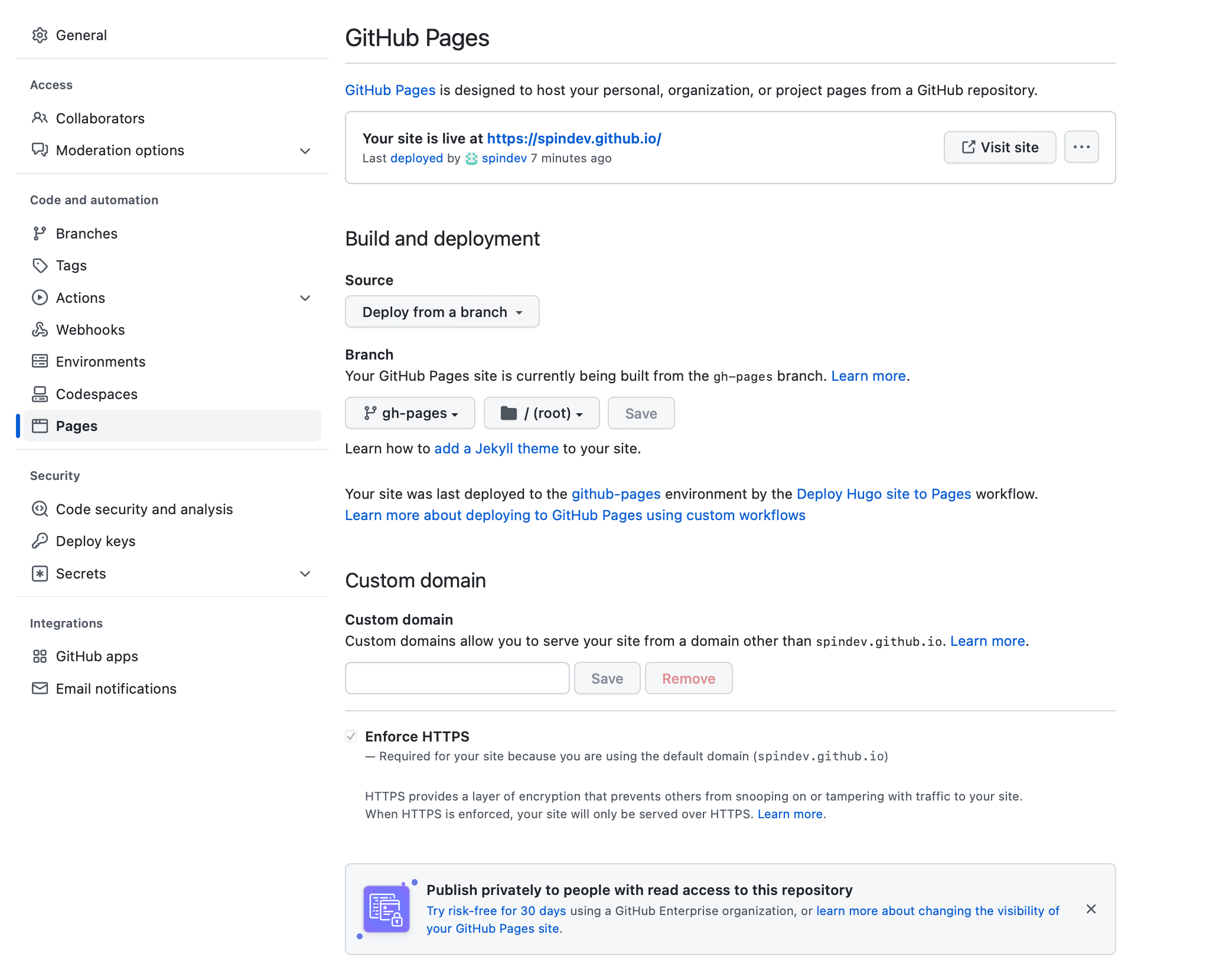This screenshot has width=1206, height=980.
Task: Click Save for the custom domain
Action: point(607,678)
